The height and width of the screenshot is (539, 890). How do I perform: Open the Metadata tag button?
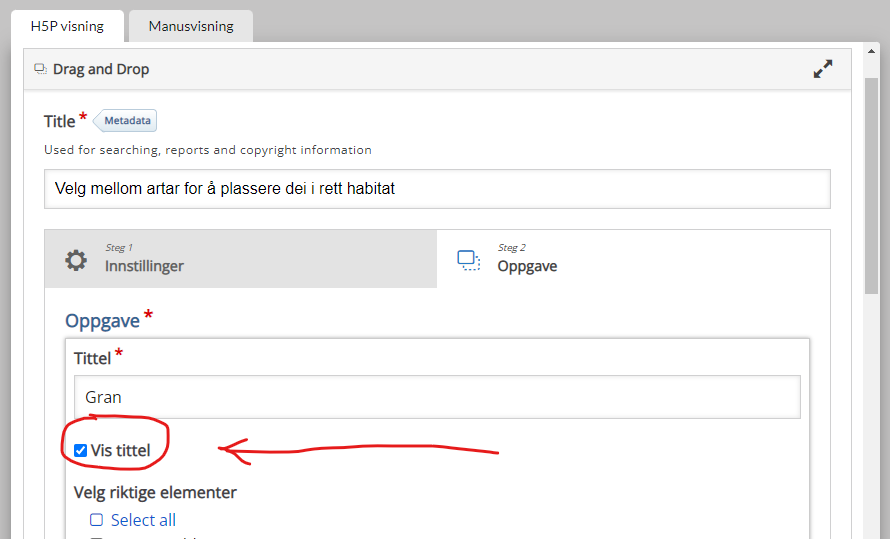125,121
